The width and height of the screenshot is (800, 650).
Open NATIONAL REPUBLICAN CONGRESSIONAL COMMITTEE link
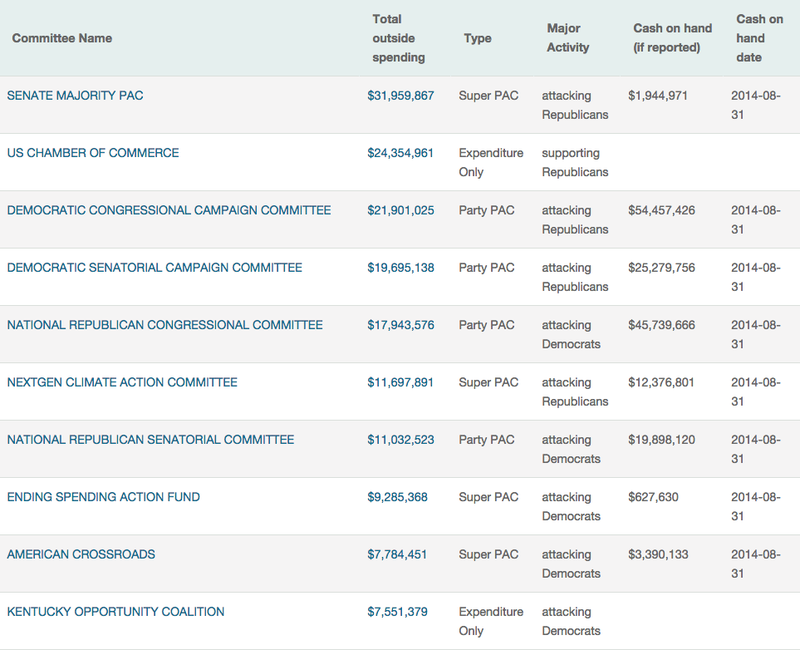[165, 325]
